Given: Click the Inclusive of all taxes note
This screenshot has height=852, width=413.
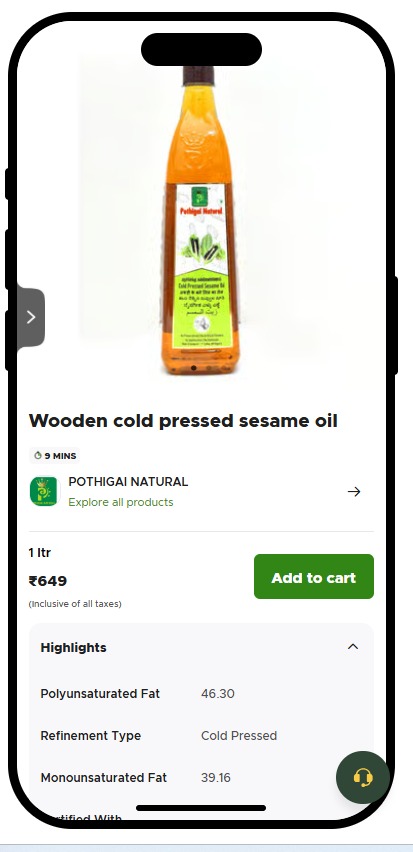Looking at the screenshot, I should 75,604.
